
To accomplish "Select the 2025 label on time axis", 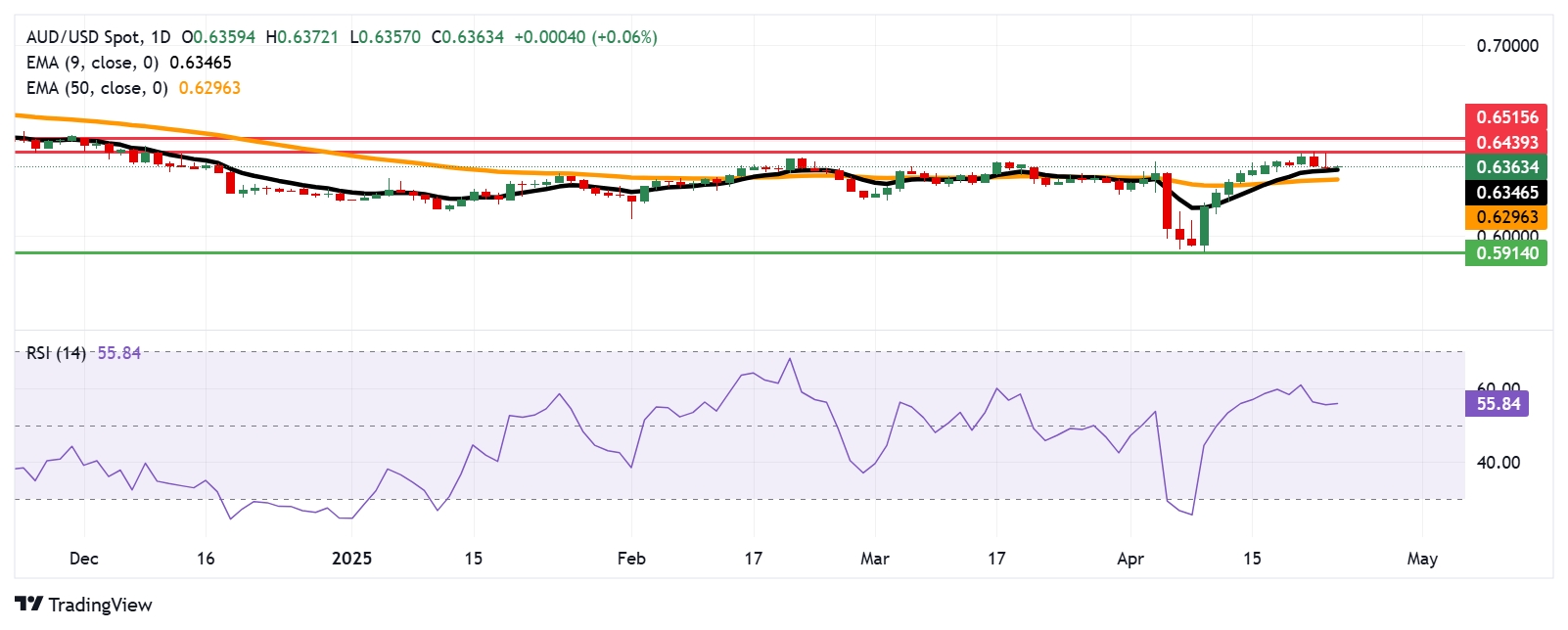I will click(351, 559).
